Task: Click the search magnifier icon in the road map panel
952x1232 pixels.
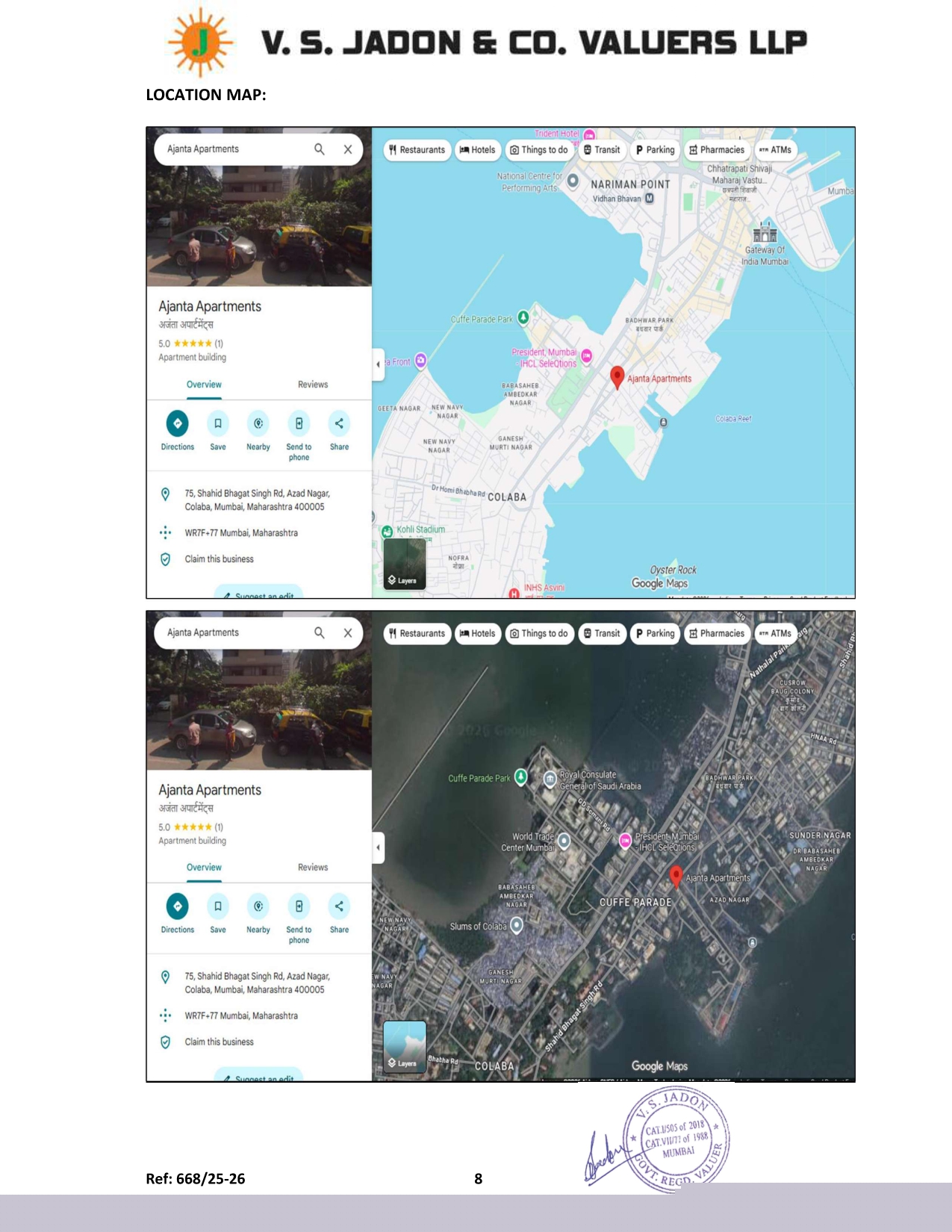Action: tap(319, 149)
